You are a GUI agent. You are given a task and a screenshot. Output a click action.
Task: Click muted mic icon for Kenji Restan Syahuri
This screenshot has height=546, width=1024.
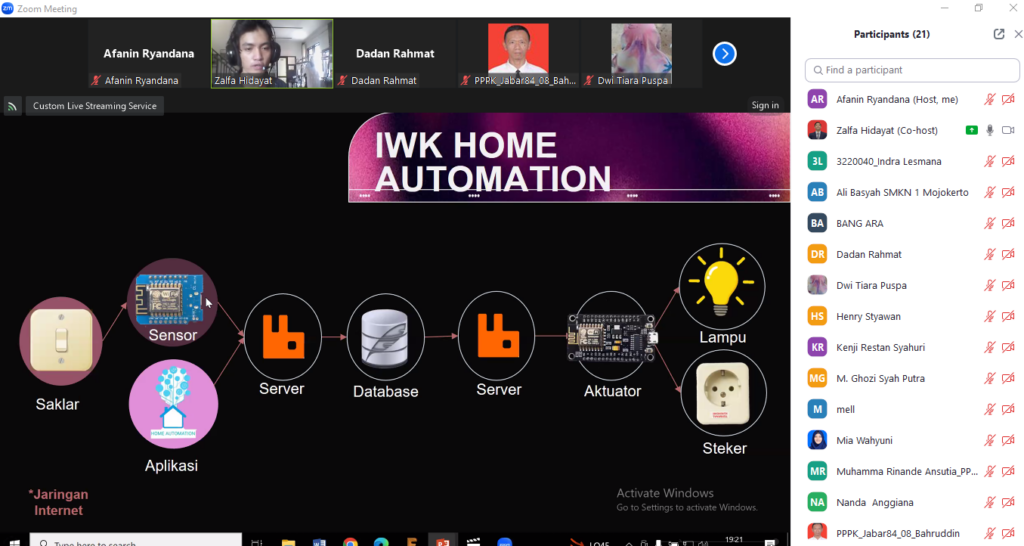990,347
